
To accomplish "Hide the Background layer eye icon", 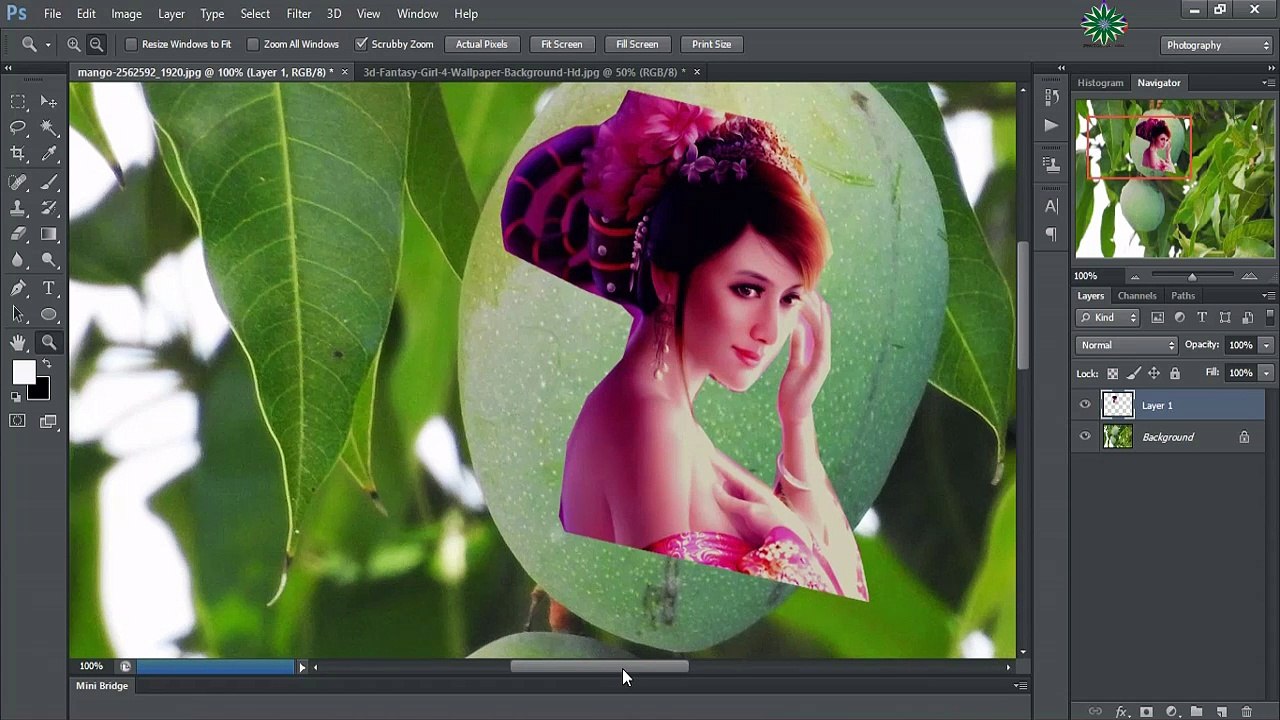I will click(x=1085, y=437).
